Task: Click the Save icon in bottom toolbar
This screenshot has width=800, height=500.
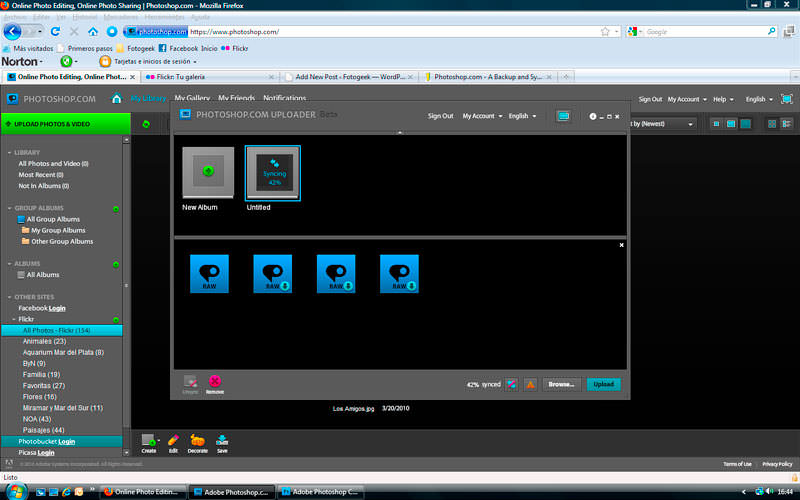Action: (222, 443)
